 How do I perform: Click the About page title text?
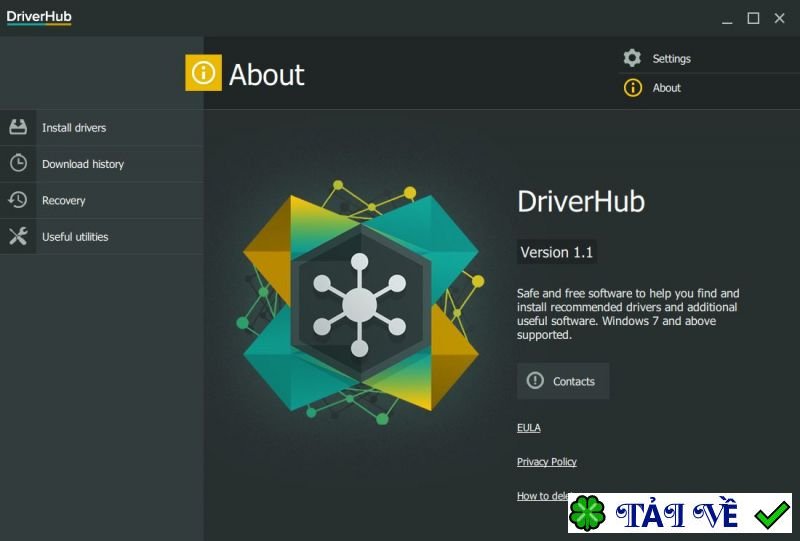(x=266, y=75)
